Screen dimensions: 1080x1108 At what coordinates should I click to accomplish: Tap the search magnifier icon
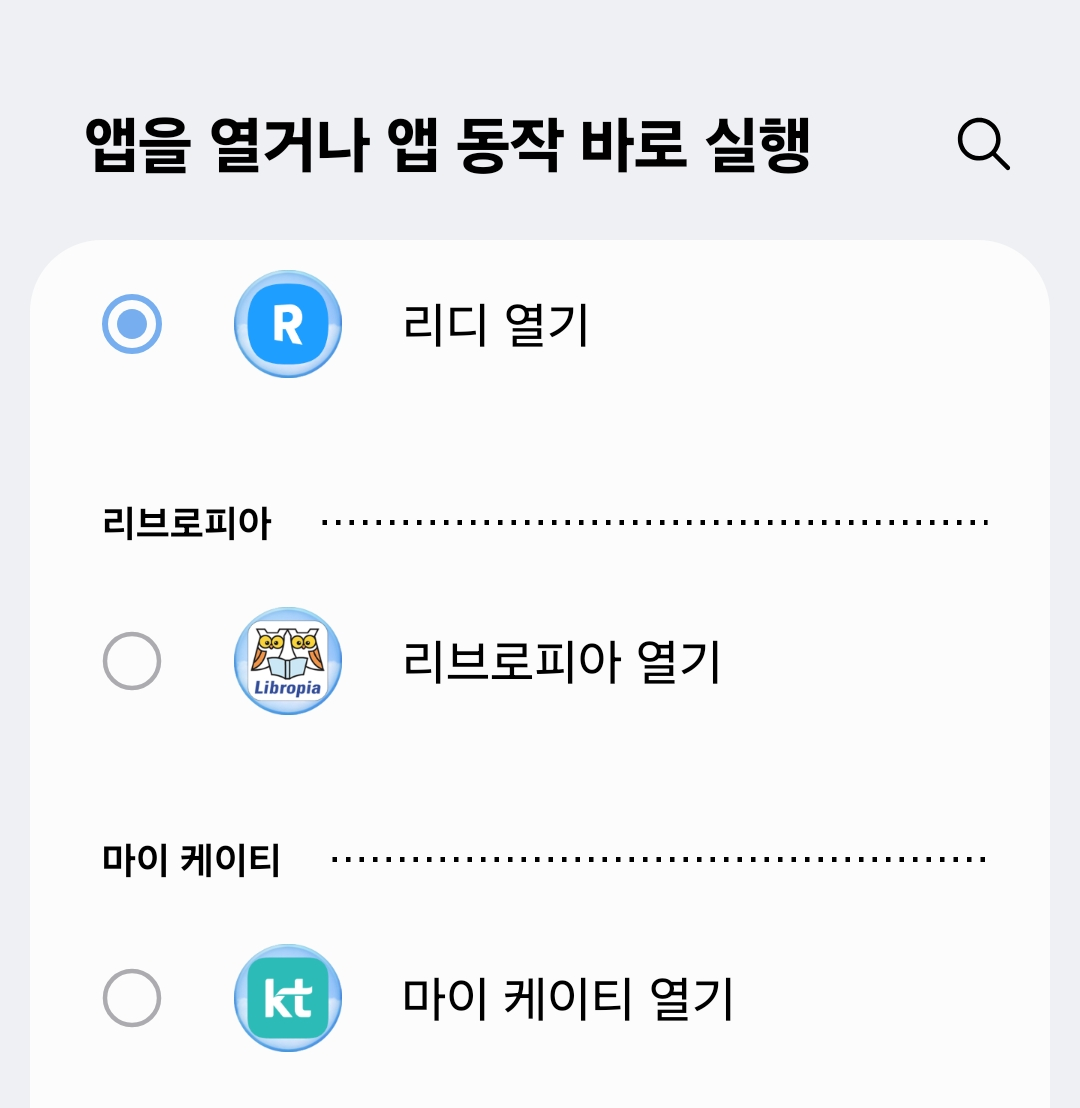(983, 146)
